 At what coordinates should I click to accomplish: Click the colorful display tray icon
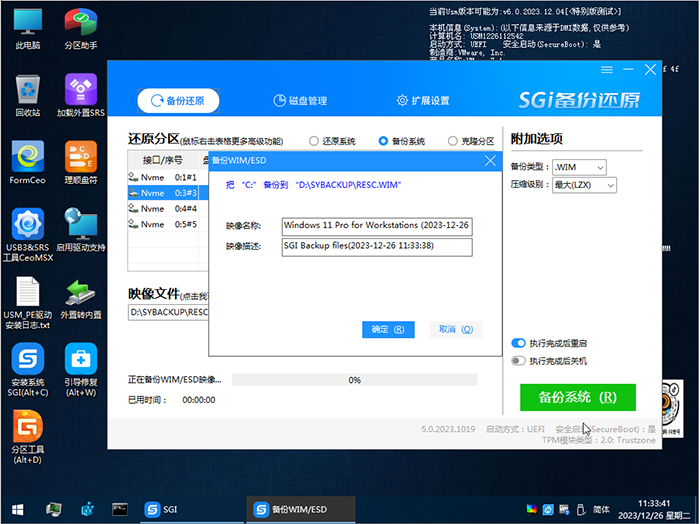point(531,509)
